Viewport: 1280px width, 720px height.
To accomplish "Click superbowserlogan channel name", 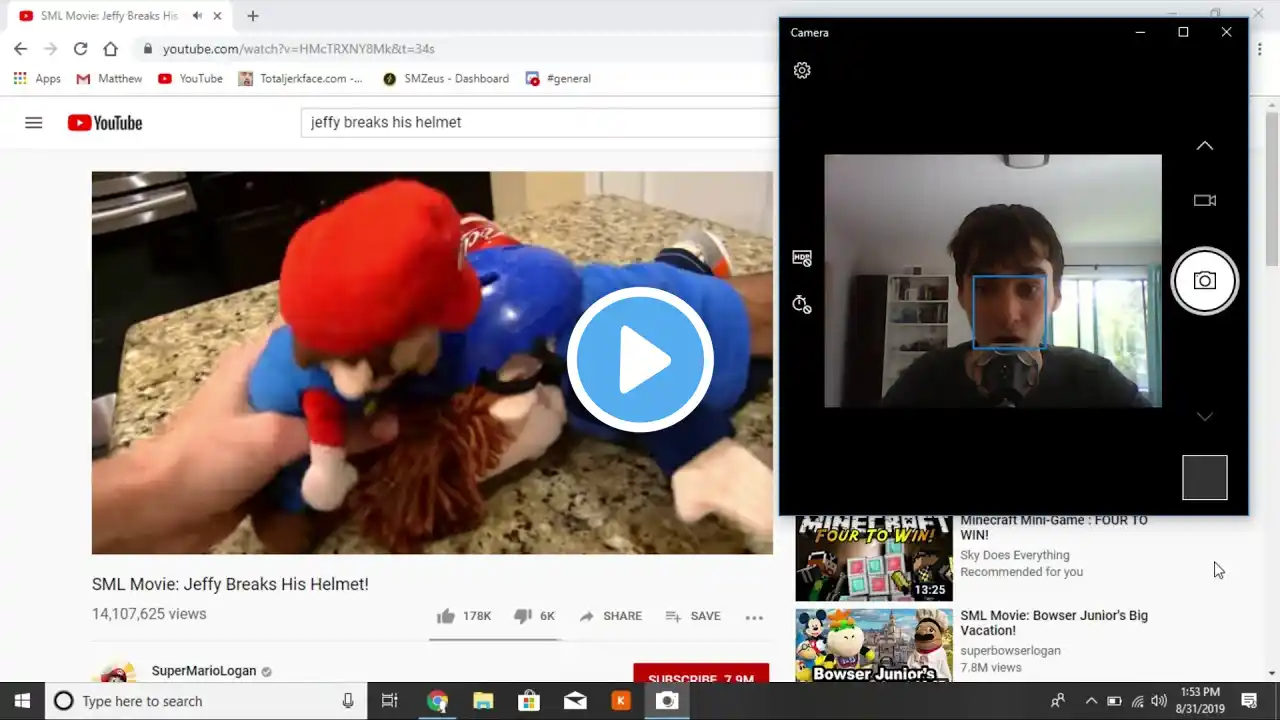I will [x=1010, y=650].
